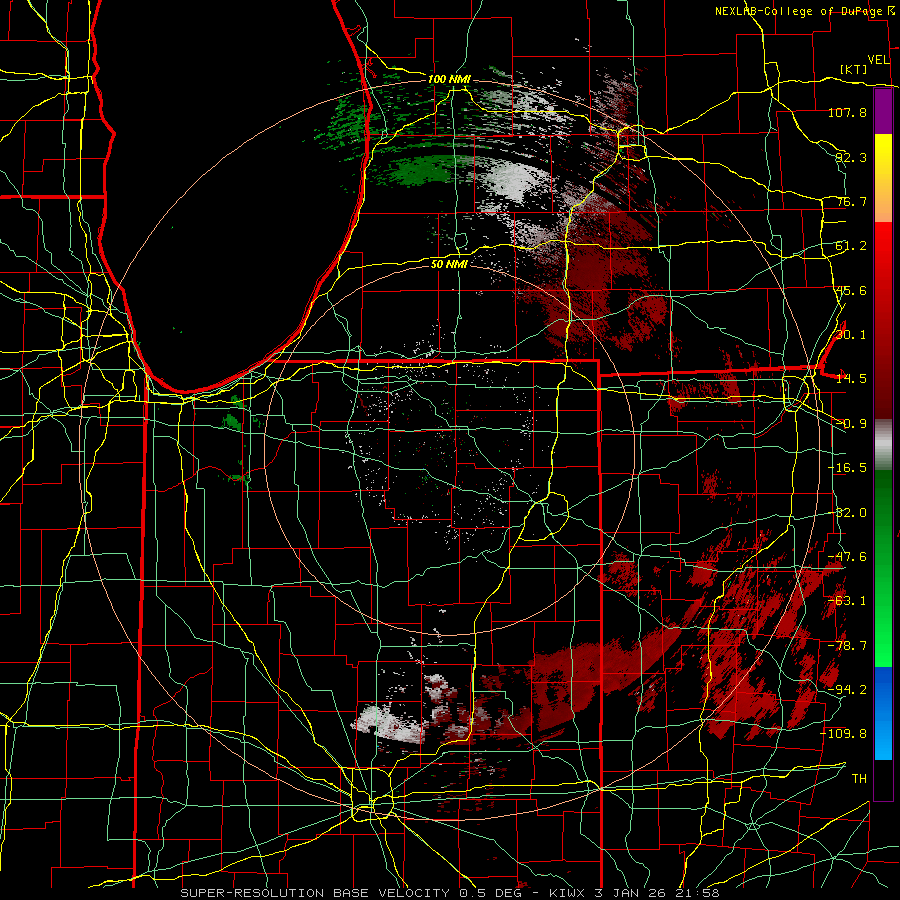Click the -109.8 velocity scale value
The image size is (900, 900).
click(x=844, y=734)
